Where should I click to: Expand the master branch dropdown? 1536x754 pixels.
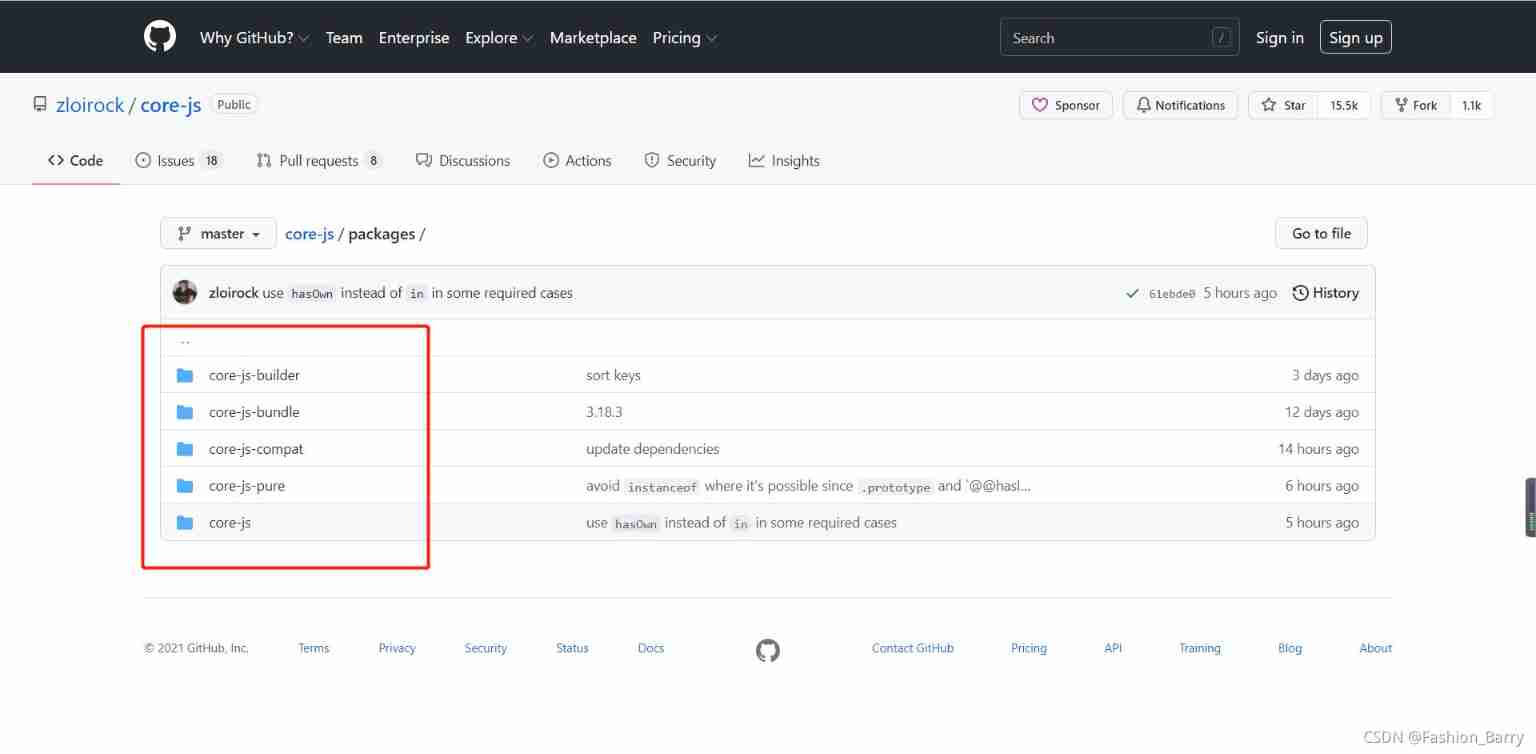(218, 233)
